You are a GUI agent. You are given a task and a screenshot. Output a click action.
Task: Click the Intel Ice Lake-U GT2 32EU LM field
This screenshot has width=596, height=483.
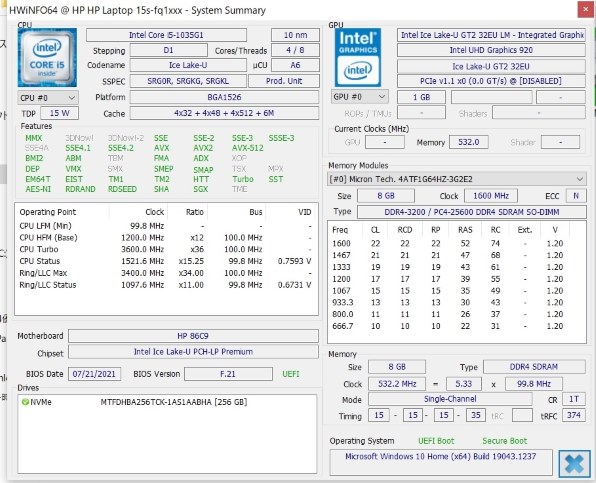click(x=491, y=35)
